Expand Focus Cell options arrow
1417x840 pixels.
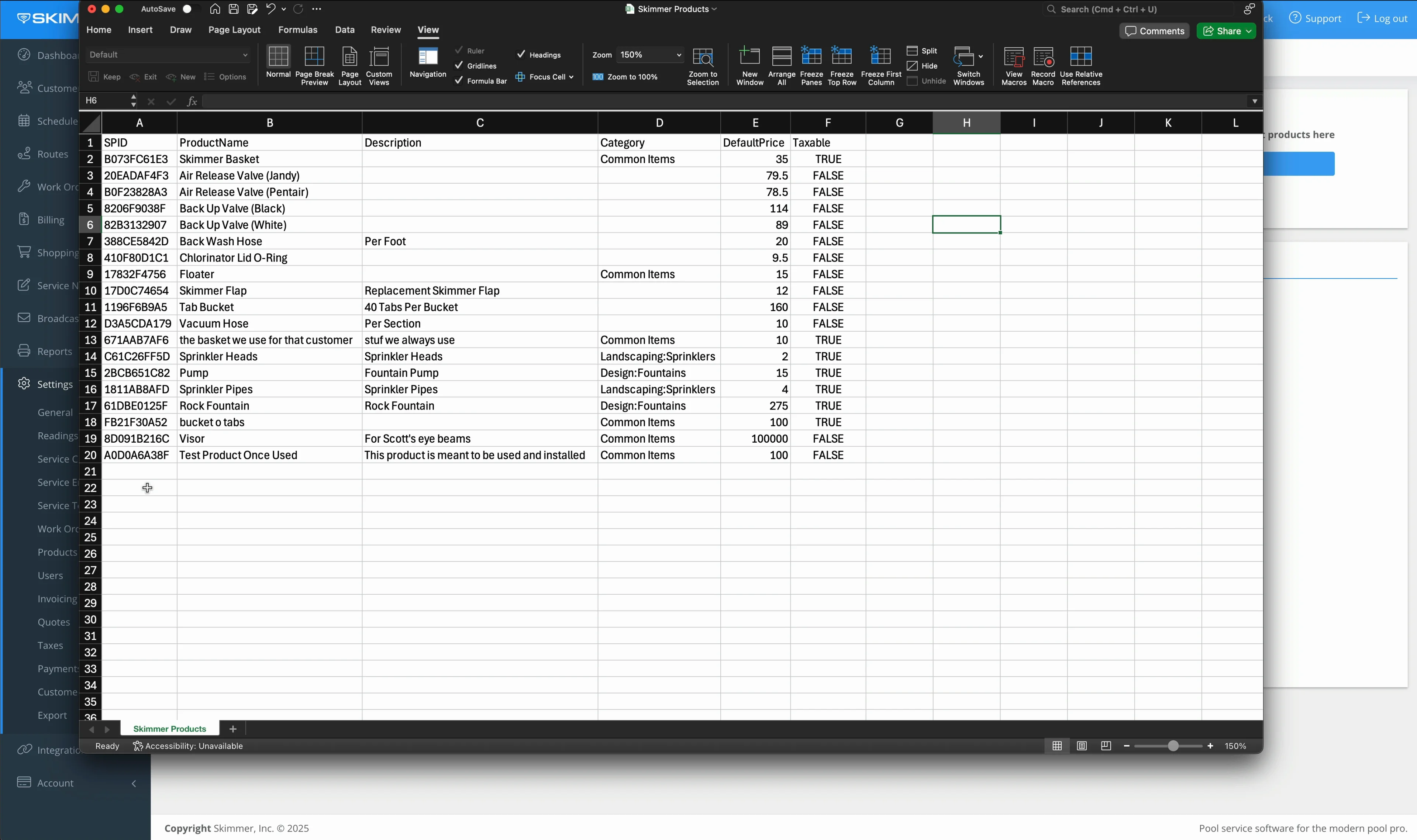click(x=571, y=77)
